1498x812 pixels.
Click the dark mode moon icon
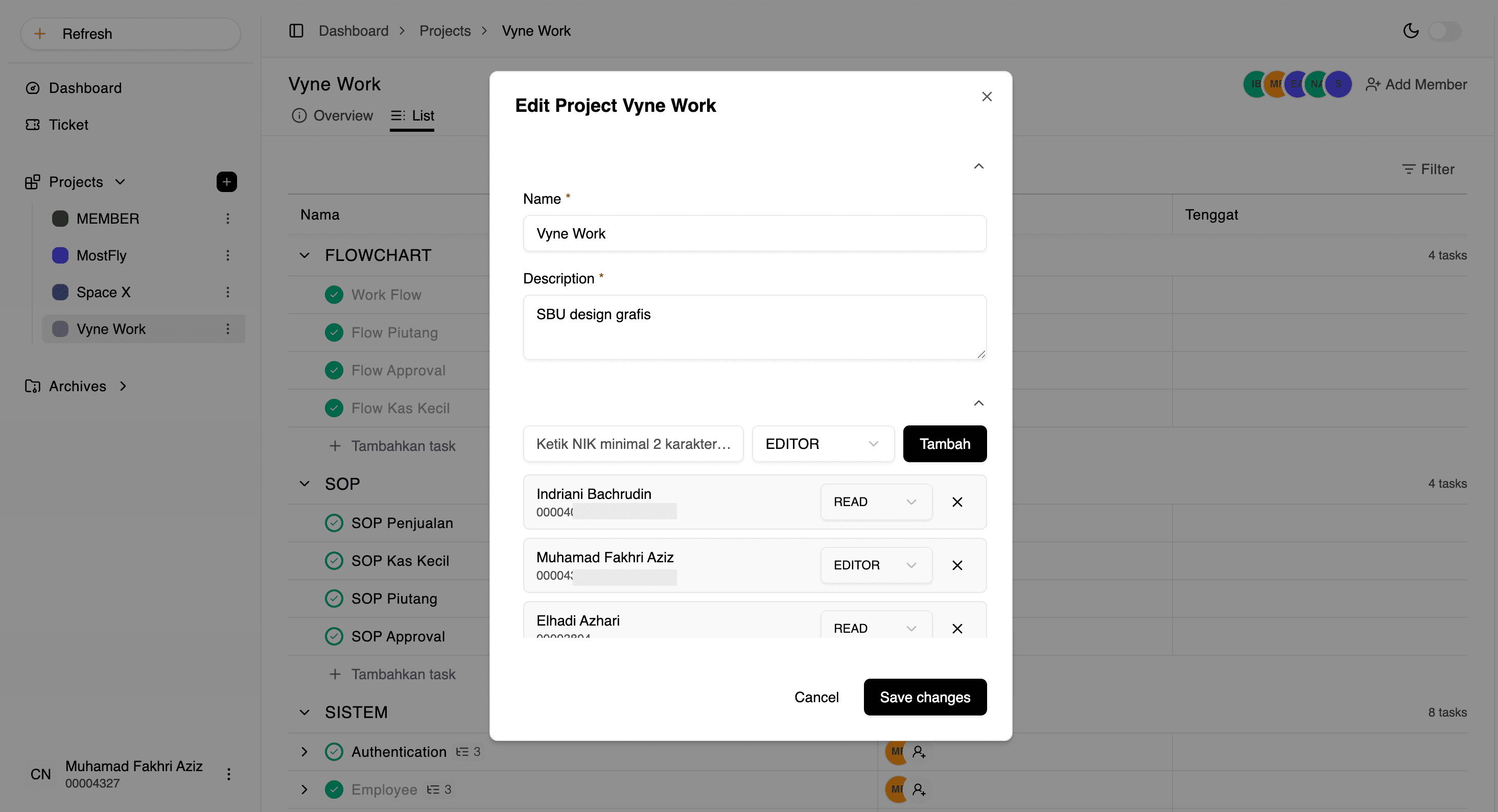(1411, 31)
